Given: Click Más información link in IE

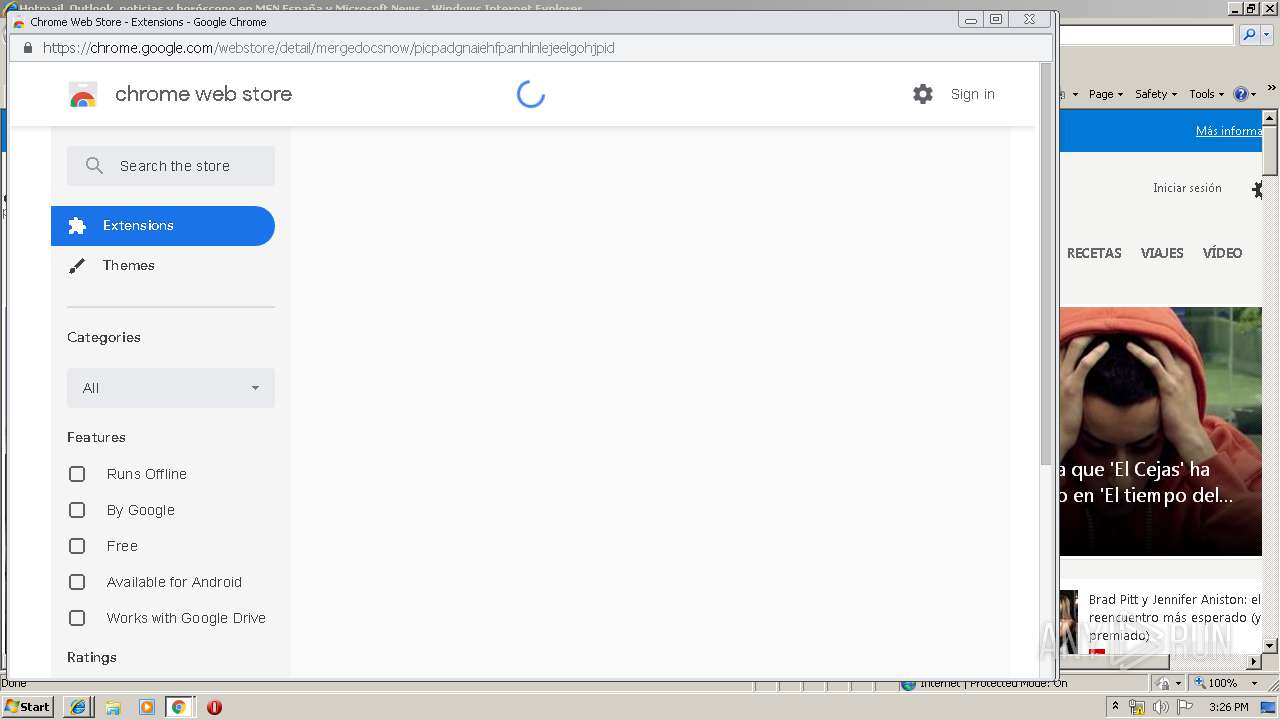Looking at the screenshot, I should (1229, 131).
